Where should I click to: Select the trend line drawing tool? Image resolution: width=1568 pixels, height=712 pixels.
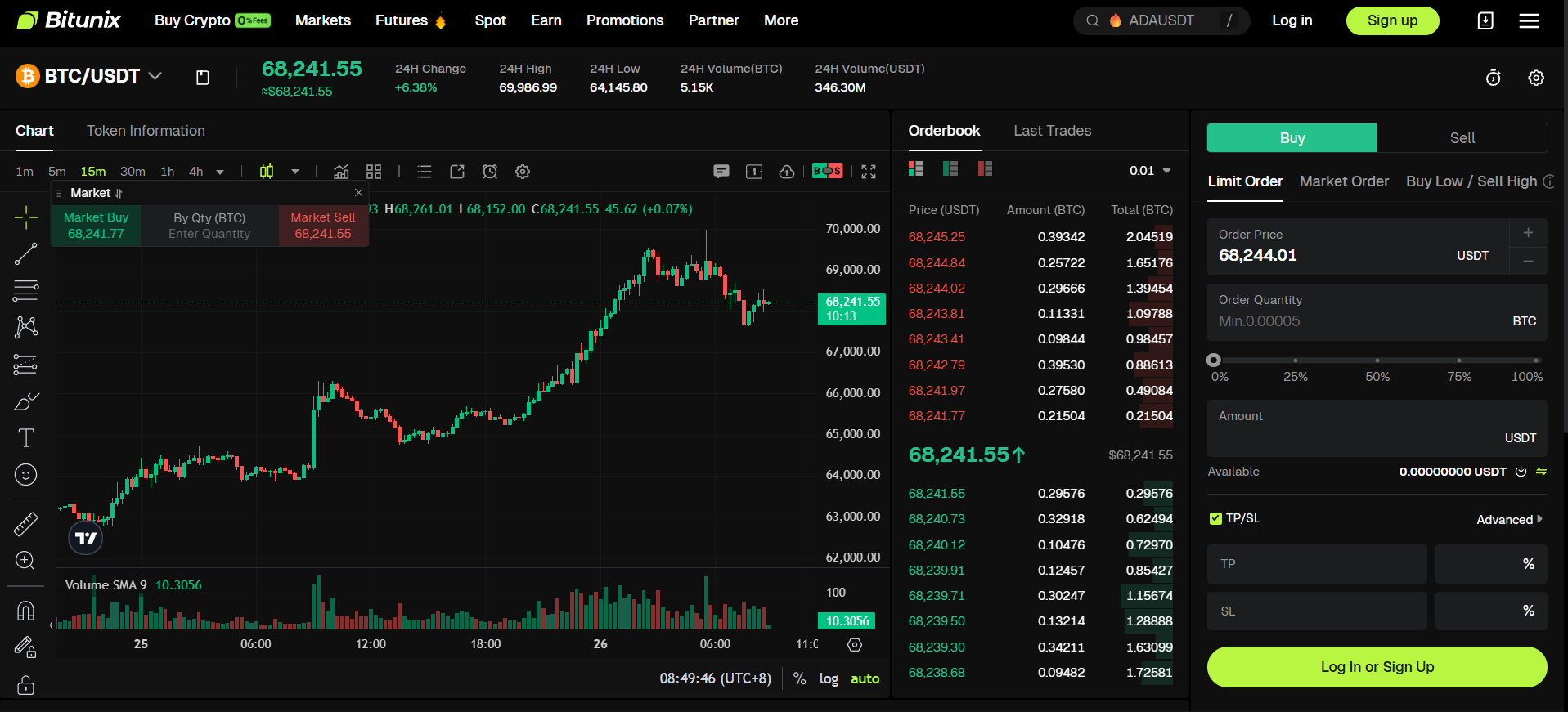pyautogui.click(x=25, y=254)
